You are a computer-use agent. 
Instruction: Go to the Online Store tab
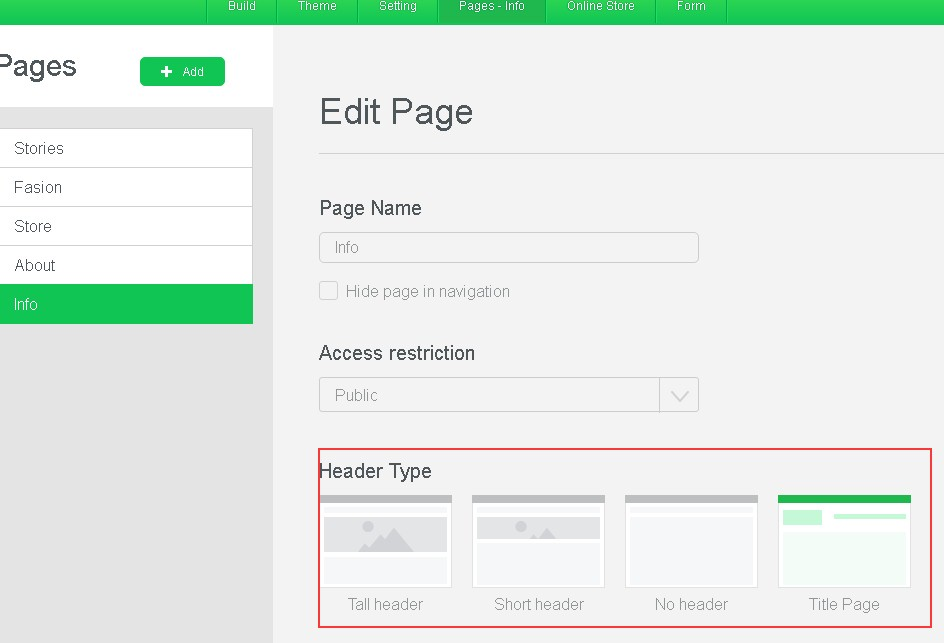pos(601,8)
